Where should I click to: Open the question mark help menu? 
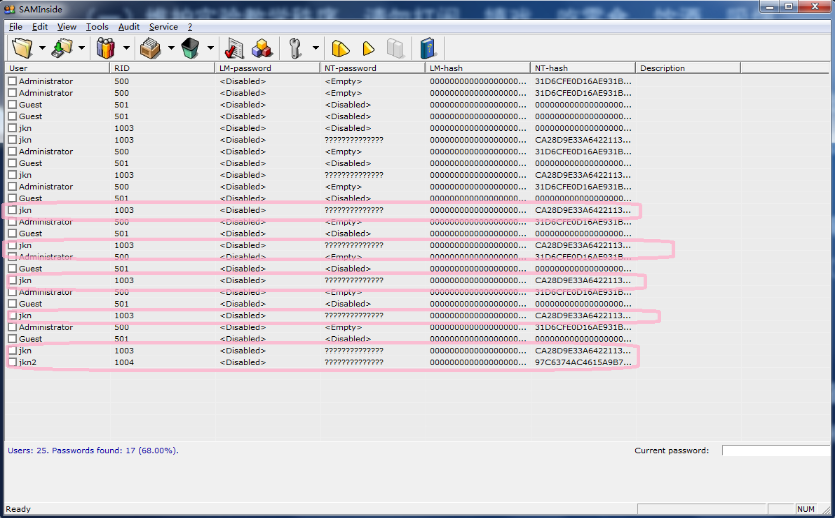[190, 27]
